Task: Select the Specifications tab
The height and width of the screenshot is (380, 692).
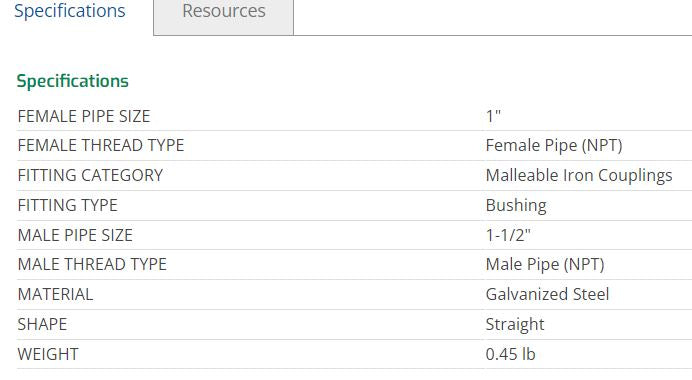Action: coord(70,11)
